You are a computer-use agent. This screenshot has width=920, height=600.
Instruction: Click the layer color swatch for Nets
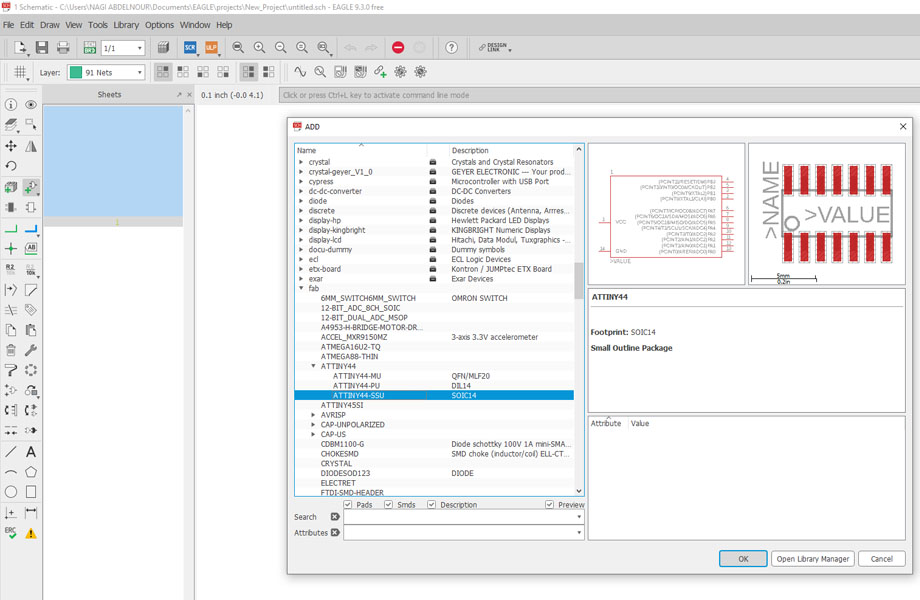(x=76, y=72)
